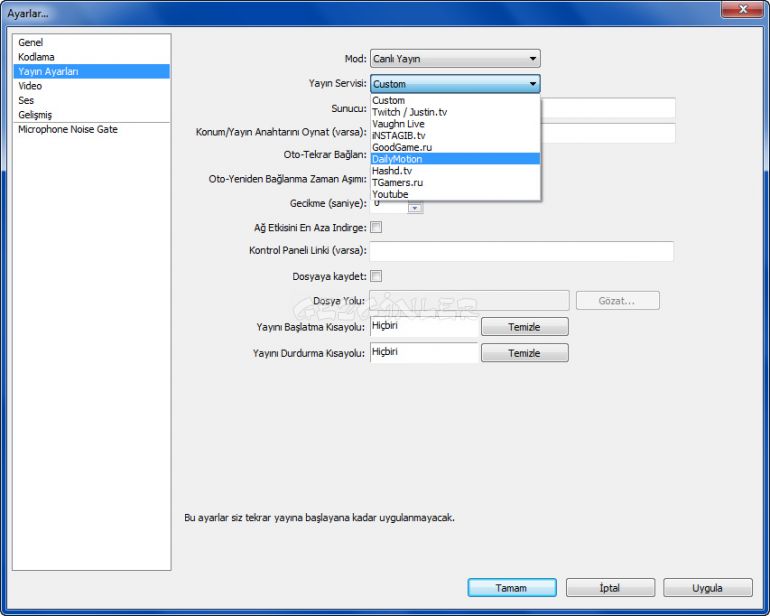The image size is (770, 616).
Task: Focus the Yayını Durdurma Kısayolu hotkey field
Action: (424, 353)
